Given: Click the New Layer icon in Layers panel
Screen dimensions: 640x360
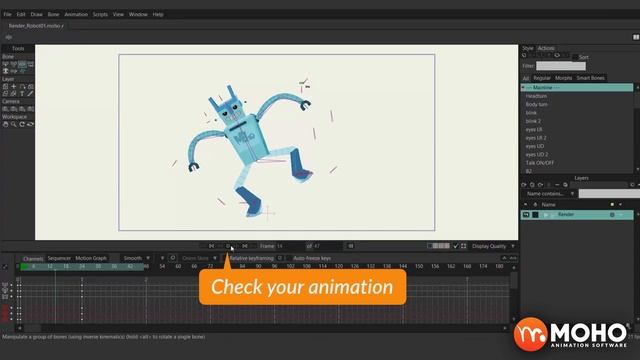Looking at the screenshot, I should (524, 185).
